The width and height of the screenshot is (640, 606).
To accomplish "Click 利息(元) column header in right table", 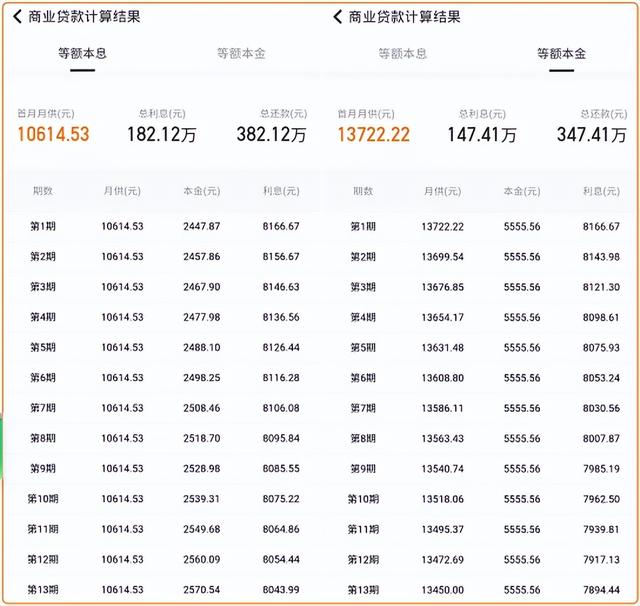I will click(x=601, y=191).
